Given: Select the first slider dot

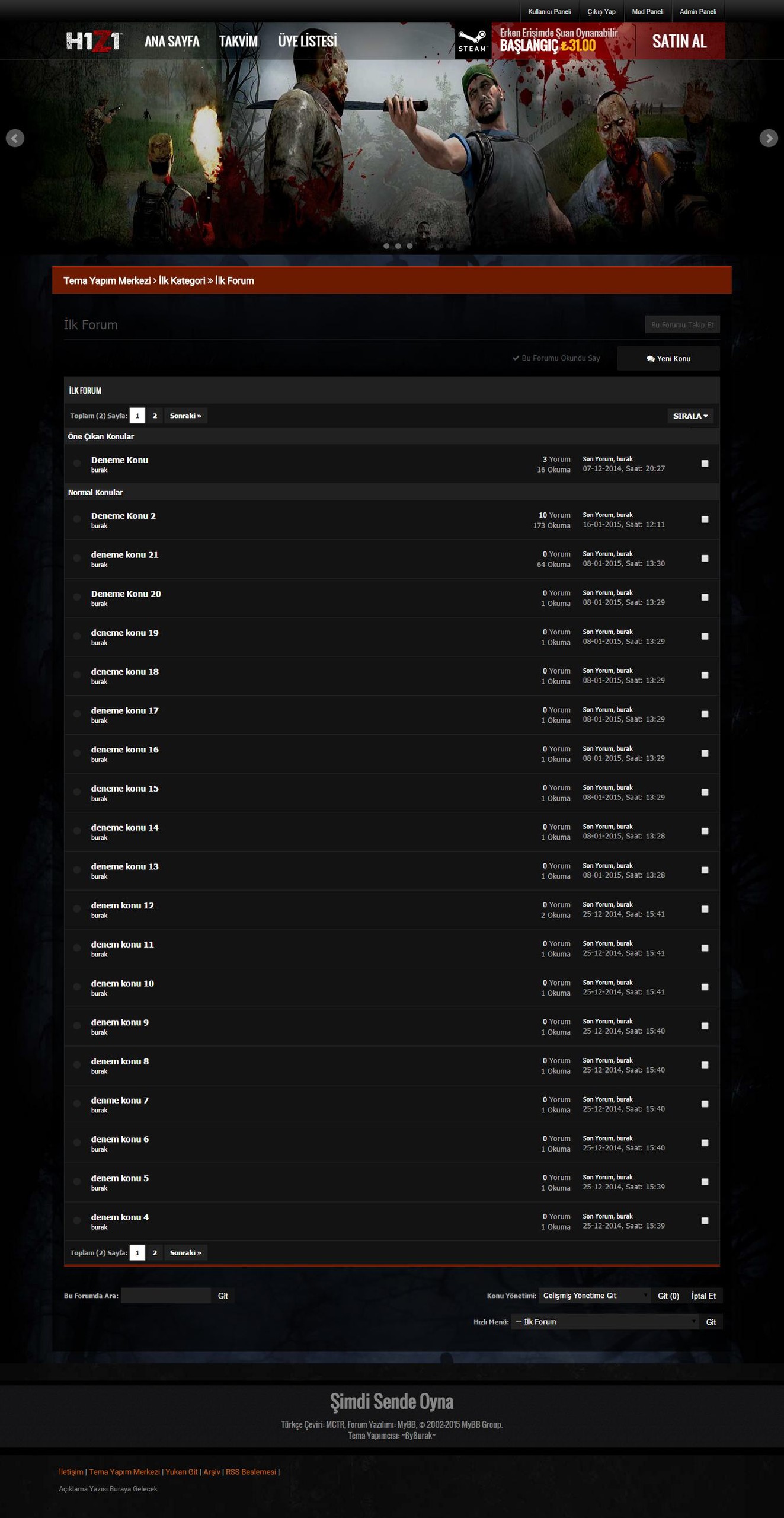Looking at the screenshot, I should click(386, 246).
